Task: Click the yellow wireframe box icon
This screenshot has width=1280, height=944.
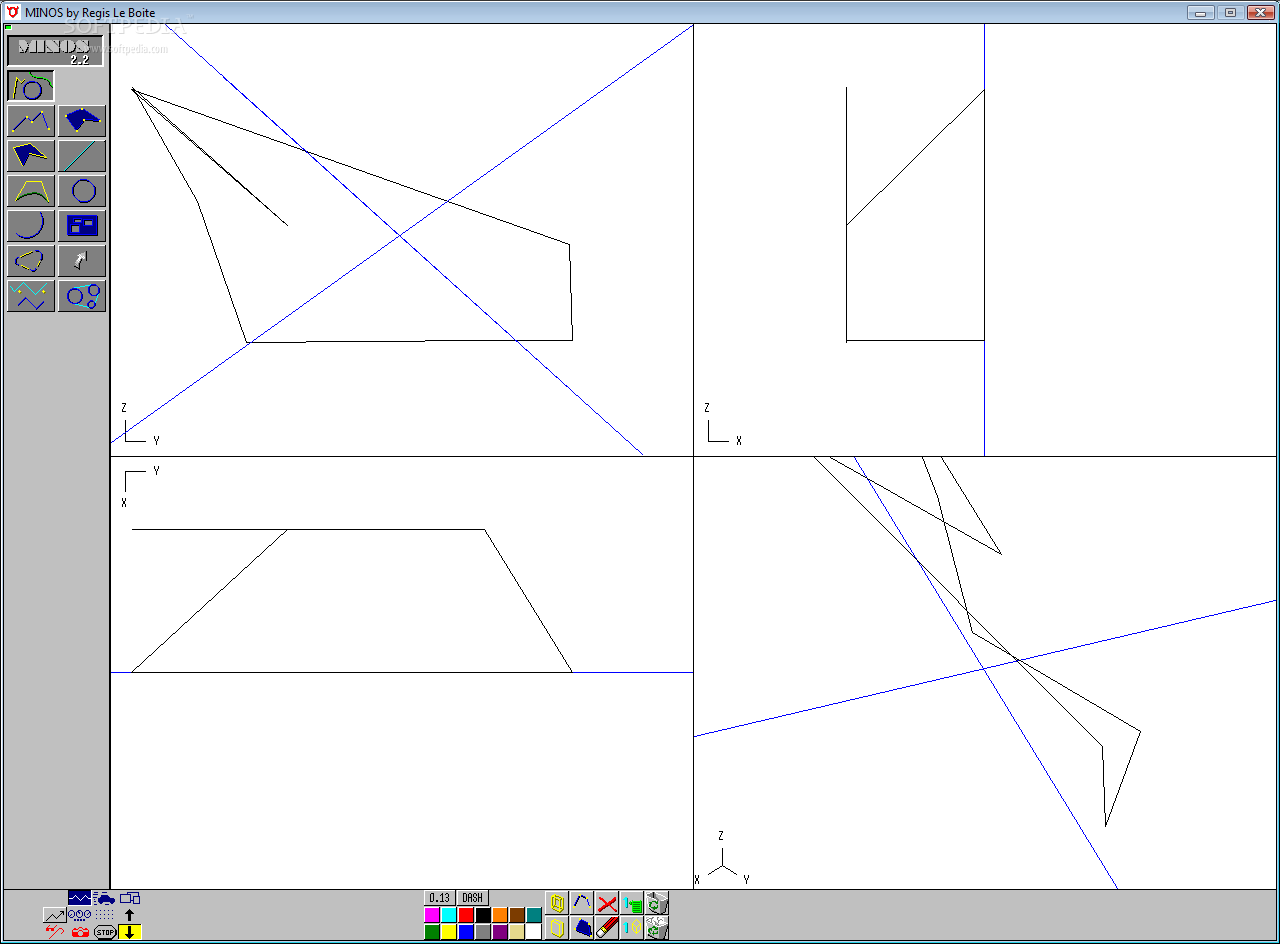Action: coord(557,903)
